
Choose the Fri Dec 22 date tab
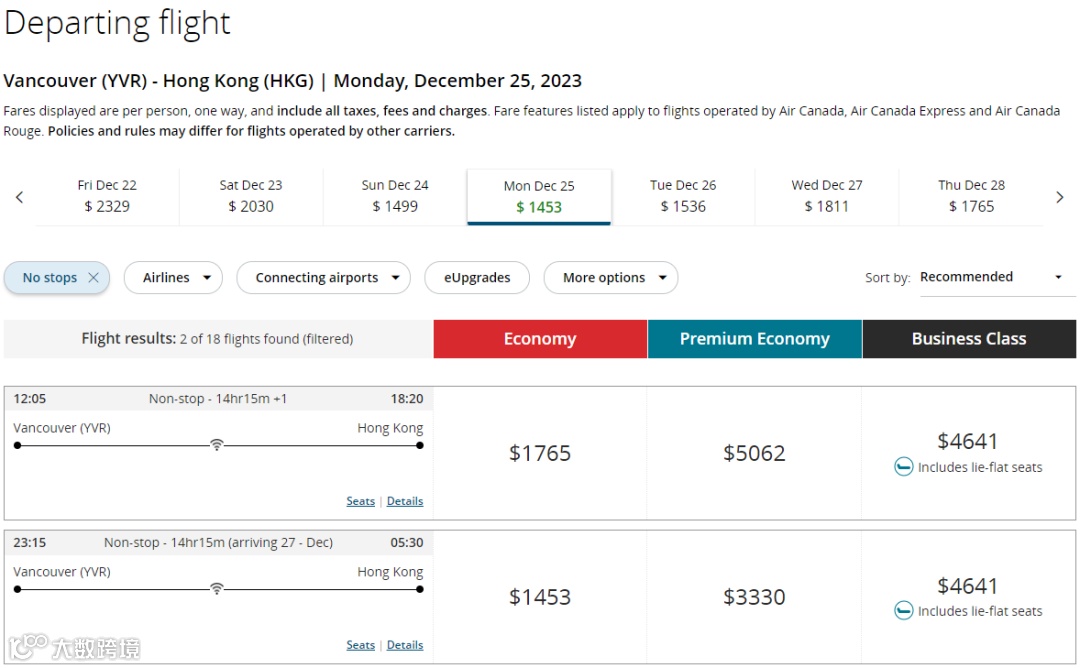click(x=107, y=196)
